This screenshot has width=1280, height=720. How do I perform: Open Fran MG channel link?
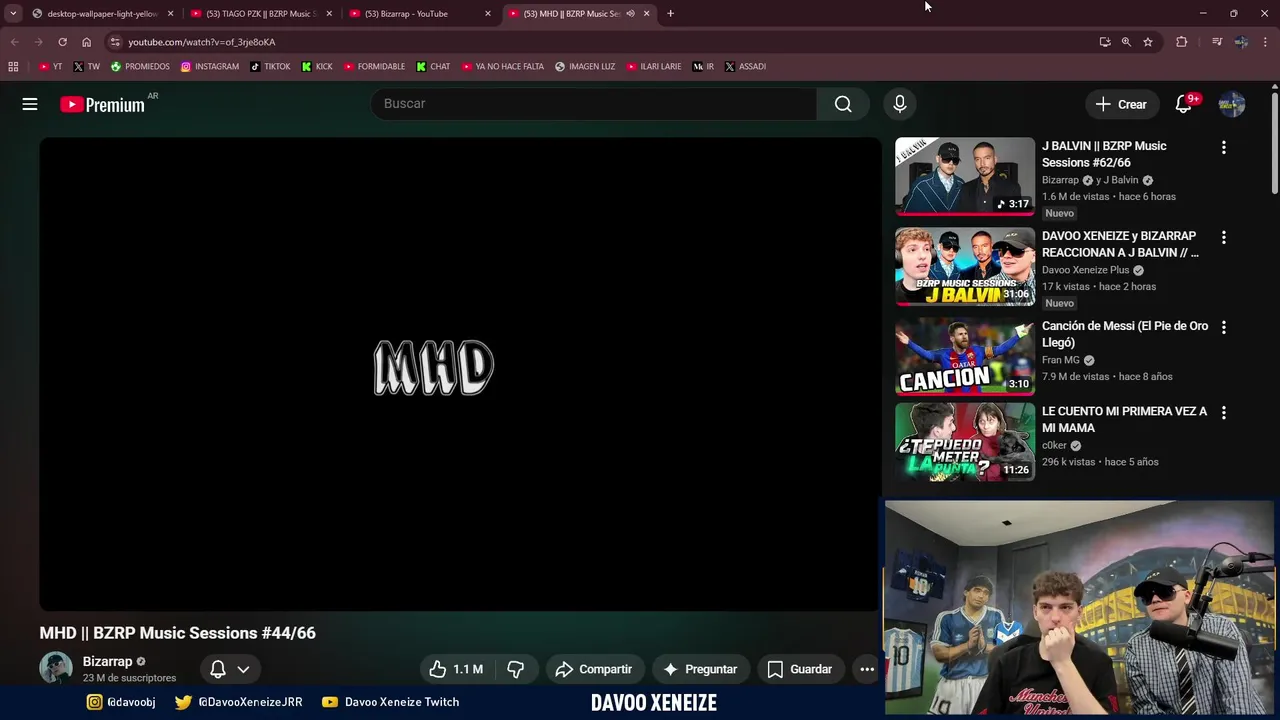click(1061, 360)
